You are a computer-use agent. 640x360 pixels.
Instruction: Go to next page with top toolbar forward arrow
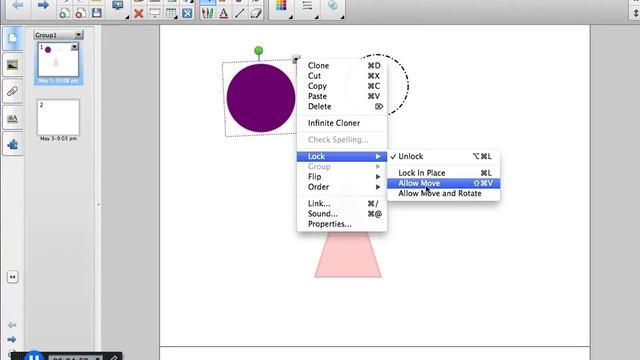point(43,5)
